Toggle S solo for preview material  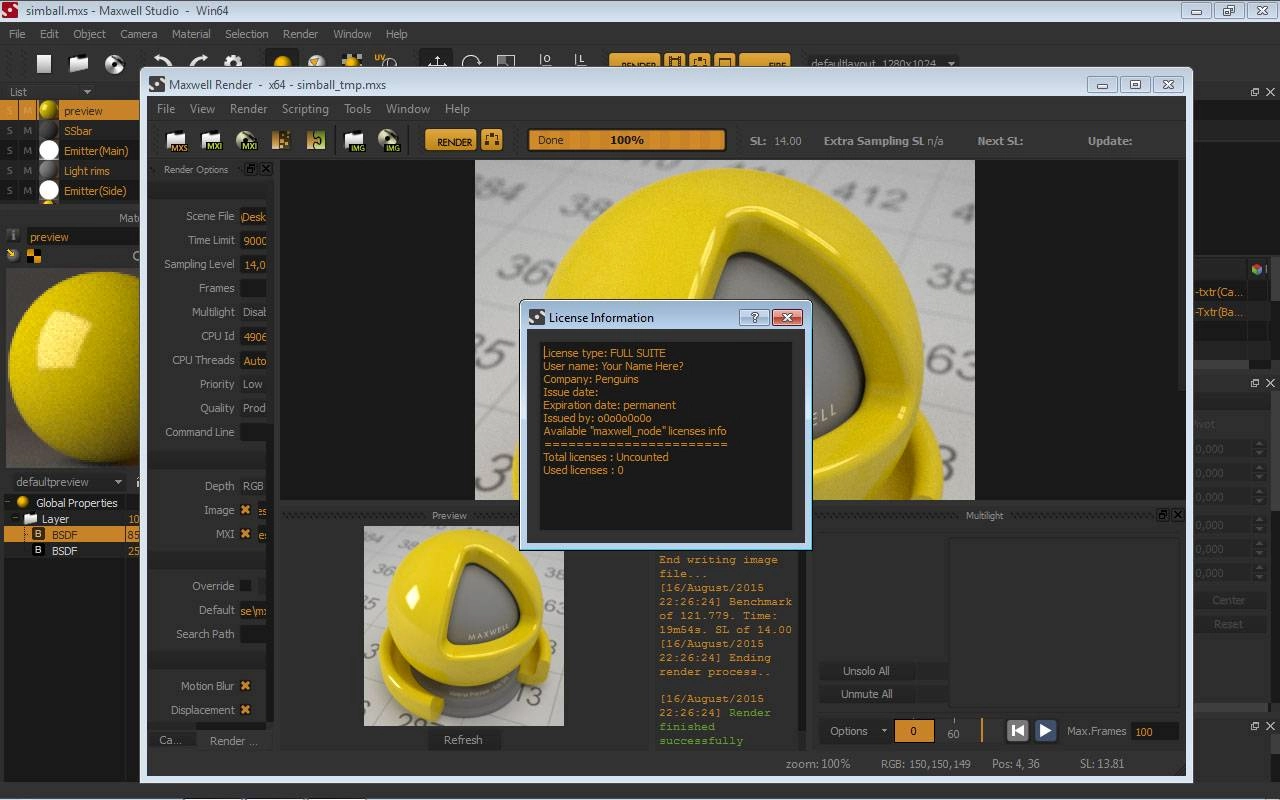(10, 110)
